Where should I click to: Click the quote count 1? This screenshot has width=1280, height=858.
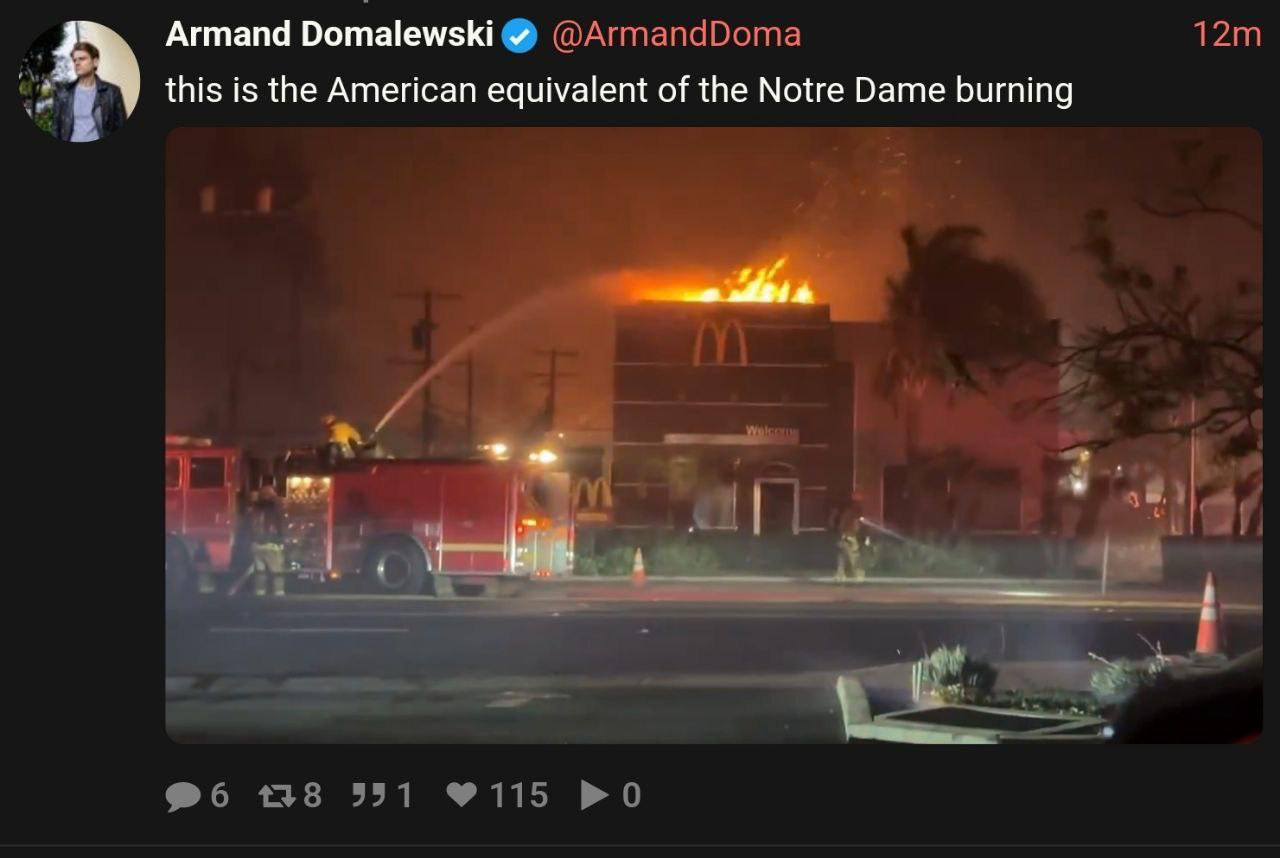405,795
